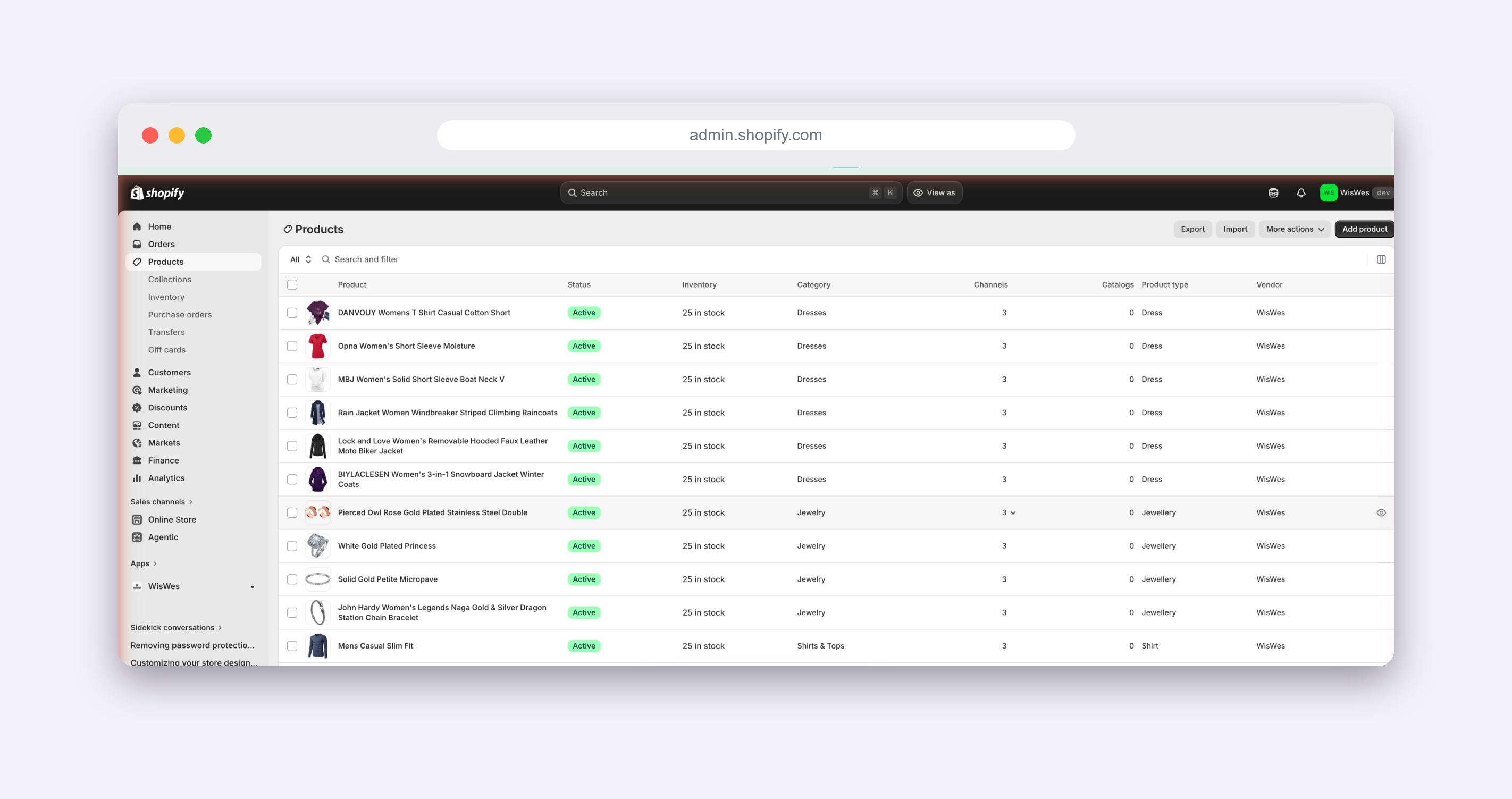Open the View as button
Screen dimensions: 1512x799
coord(935,192)
